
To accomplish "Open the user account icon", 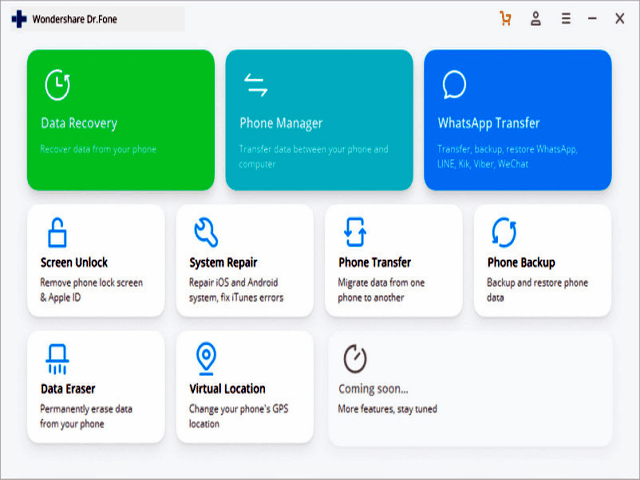I will pyautogui.click(x=536, y=19).
